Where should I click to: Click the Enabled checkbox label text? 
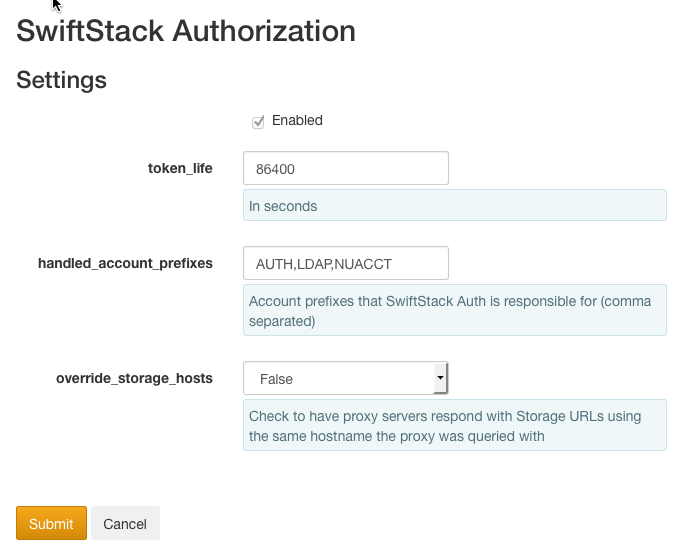click(x=297, y=120)
